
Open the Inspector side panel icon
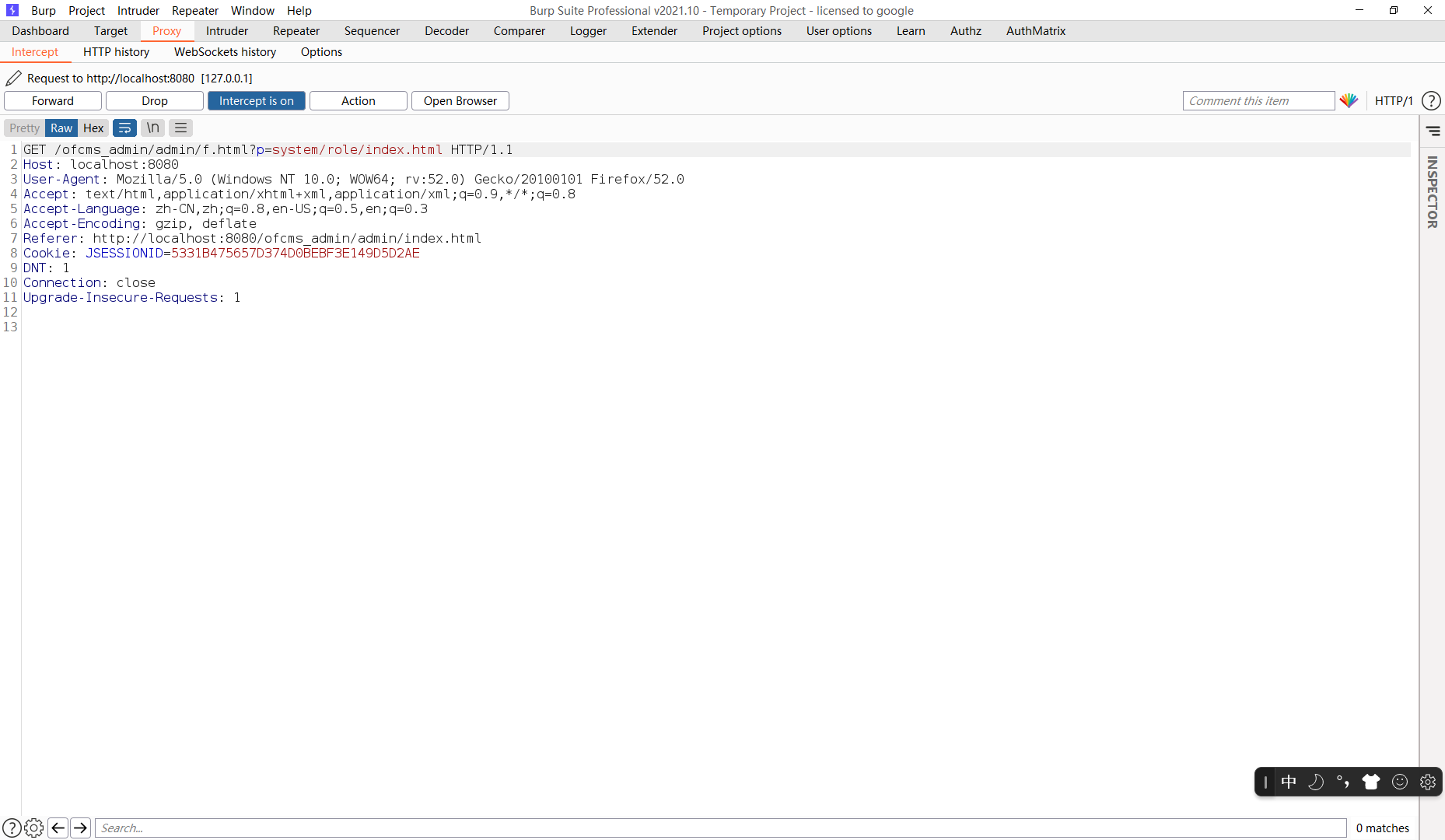(1433, 131)
